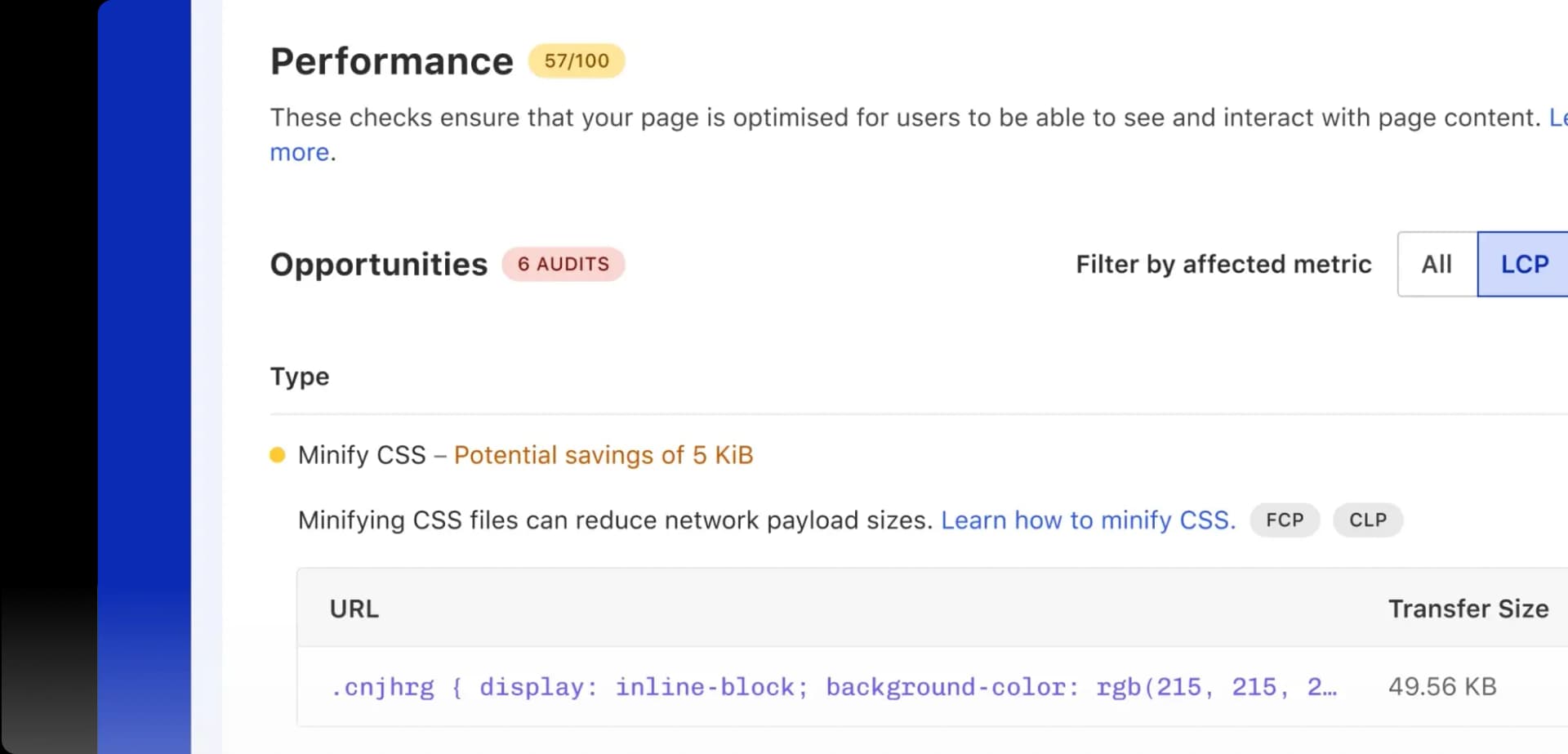The width and height of the screenshot is (1568, 754).
Task: Select the CLP metric tag
Action: click(x=1367, y=520)
